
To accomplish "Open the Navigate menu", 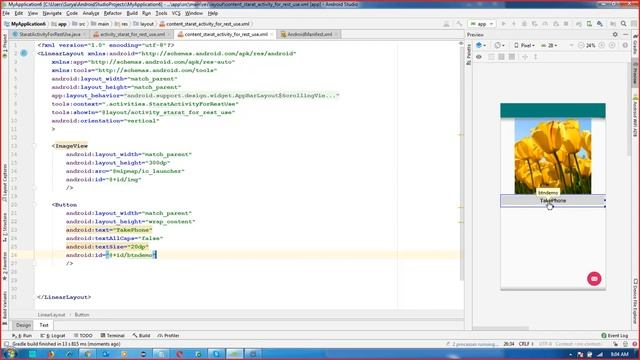I will [x=52, y=13].
